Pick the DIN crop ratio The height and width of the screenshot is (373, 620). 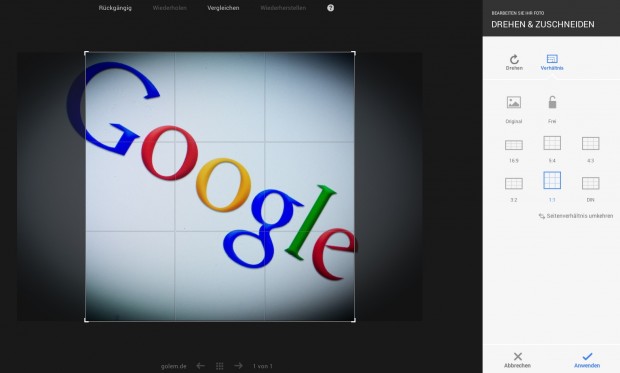tap(590, 189)
